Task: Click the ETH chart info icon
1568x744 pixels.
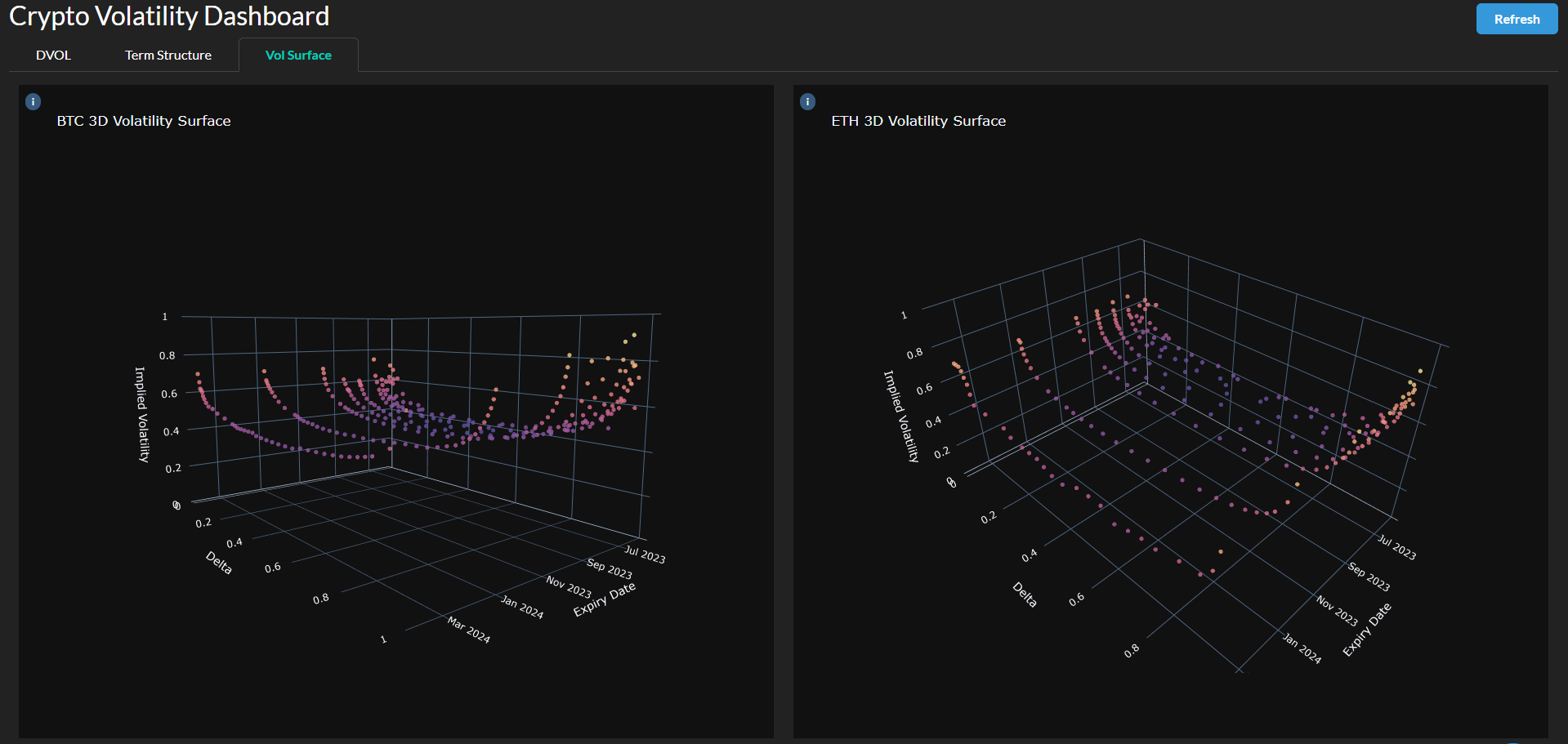Action: (x=807, y=101)
